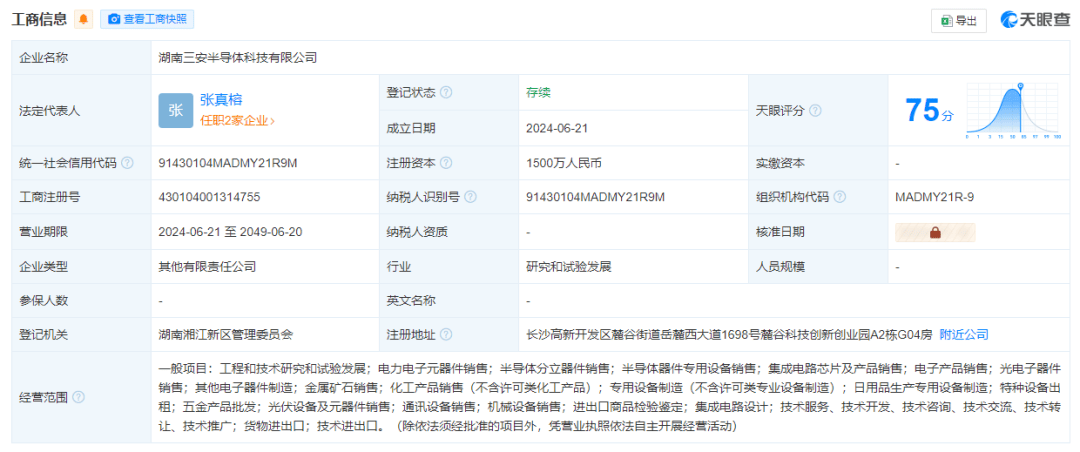The height and width of the screenshot is (452, 1080).
Task: Click help icon beside 注册地址
Action: [446, 335]
